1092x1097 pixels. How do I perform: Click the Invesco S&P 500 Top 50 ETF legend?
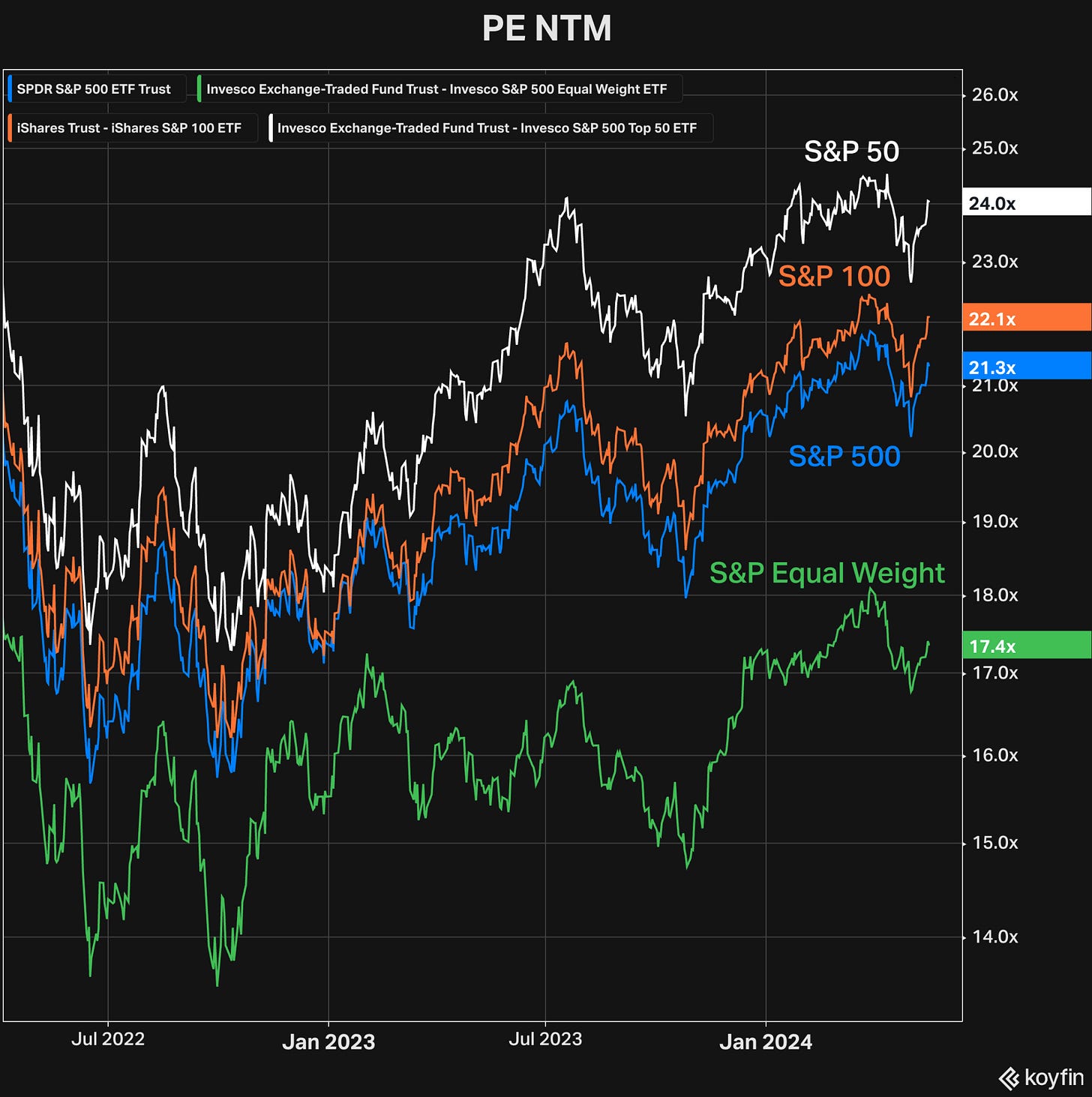pos(490,128)
